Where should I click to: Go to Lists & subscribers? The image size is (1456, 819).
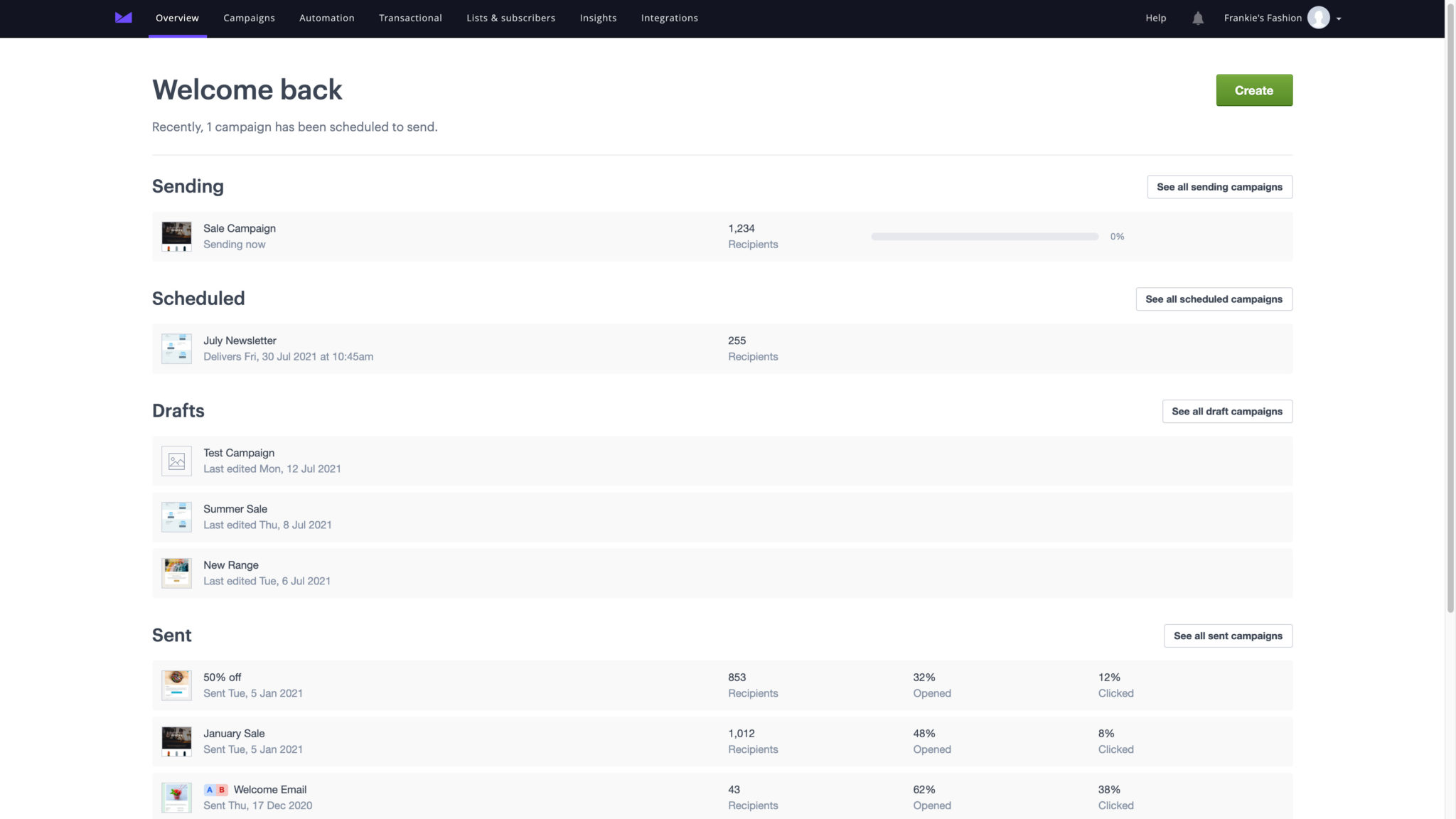(x=510, y=18)
